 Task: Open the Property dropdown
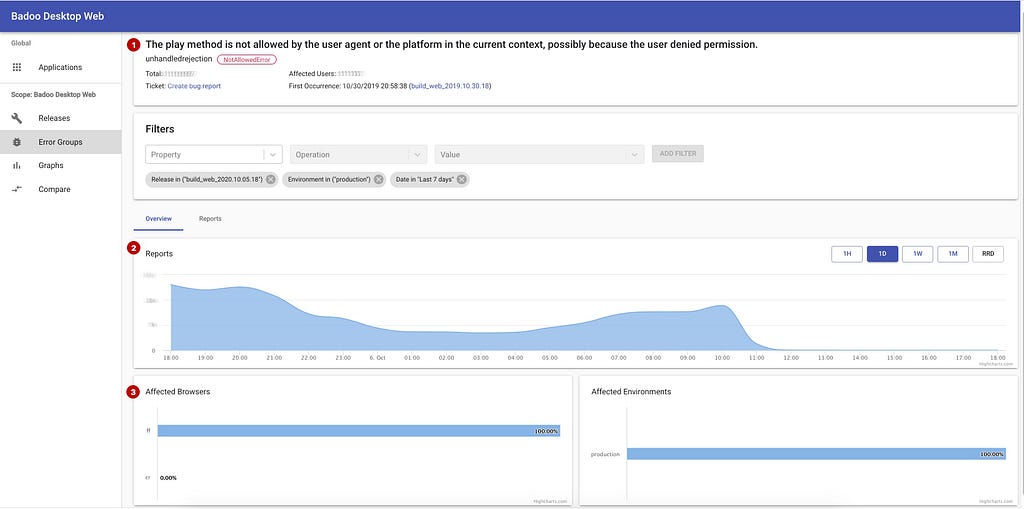(x=214, y=155)
